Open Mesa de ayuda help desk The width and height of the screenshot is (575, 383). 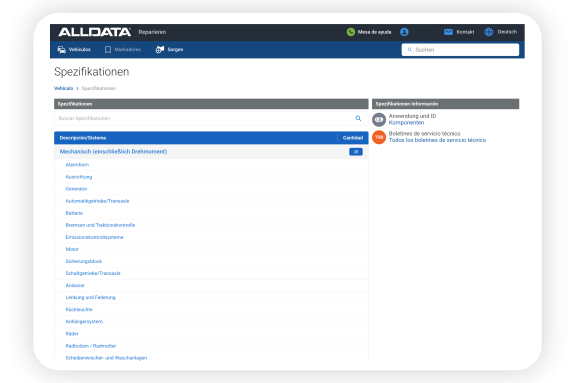point(374,32)
